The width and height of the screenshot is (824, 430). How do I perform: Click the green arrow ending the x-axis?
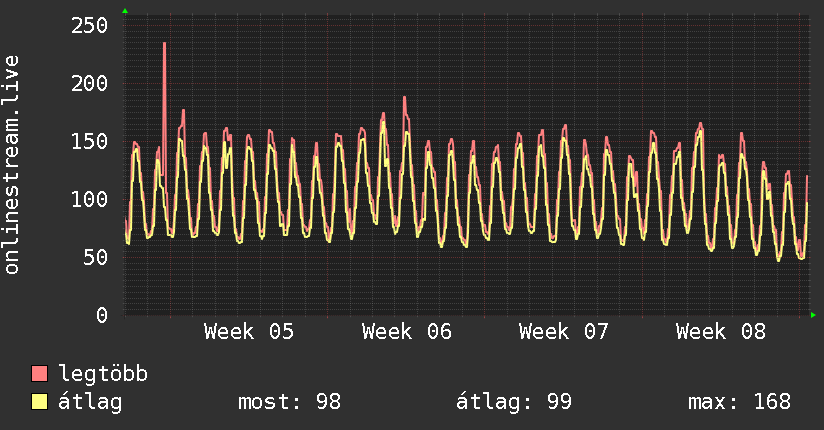coord(813,315)
